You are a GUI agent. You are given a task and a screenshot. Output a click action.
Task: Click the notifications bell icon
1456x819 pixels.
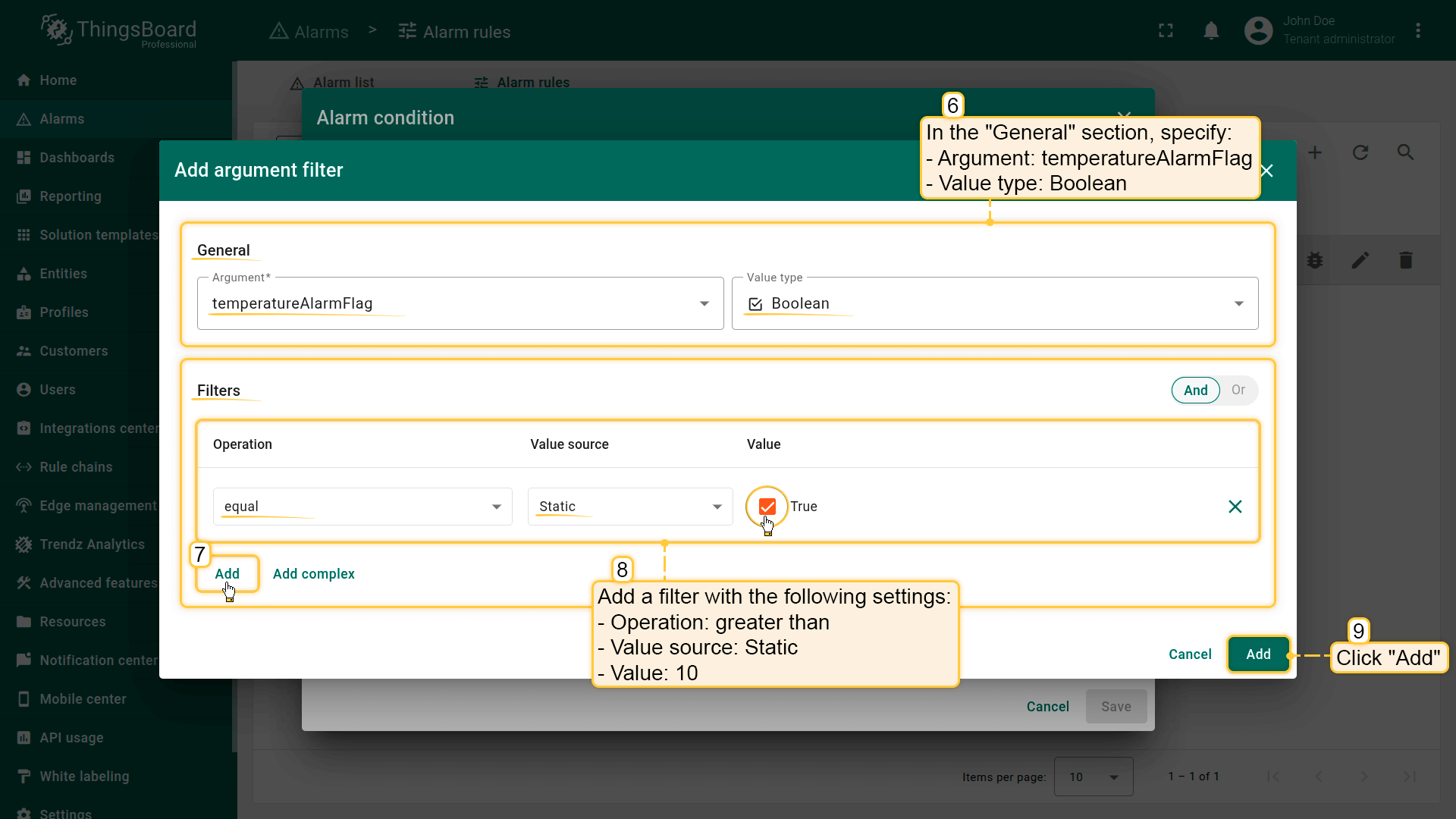coord(1211,31)
